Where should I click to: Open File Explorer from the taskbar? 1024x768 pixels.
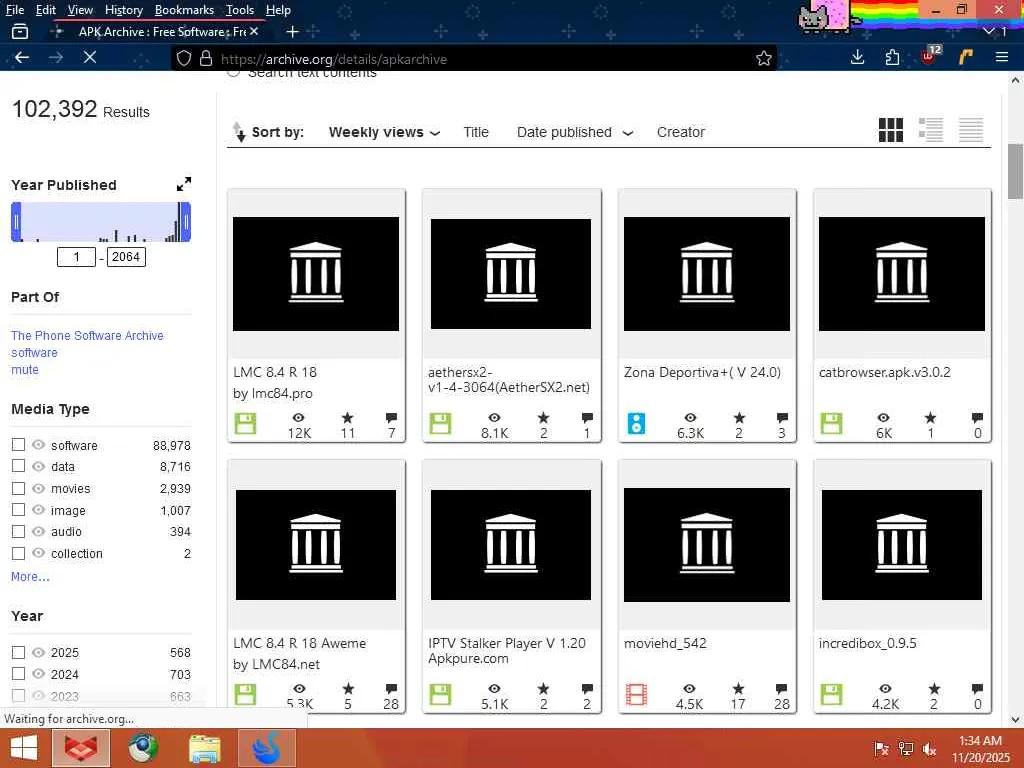[x=204, y=748]
